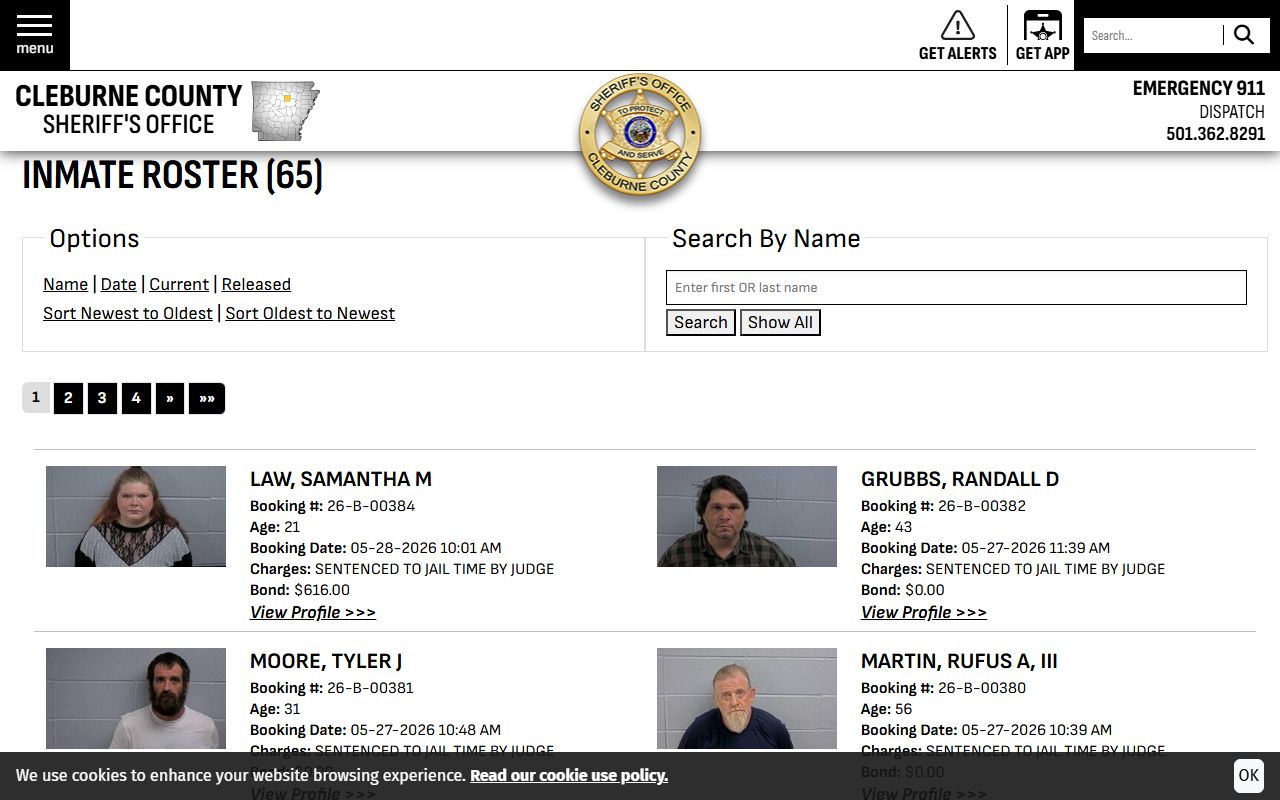Open Samantha Law's mugshot thumbnail
Screen dimensions: 1280x800
136,516
